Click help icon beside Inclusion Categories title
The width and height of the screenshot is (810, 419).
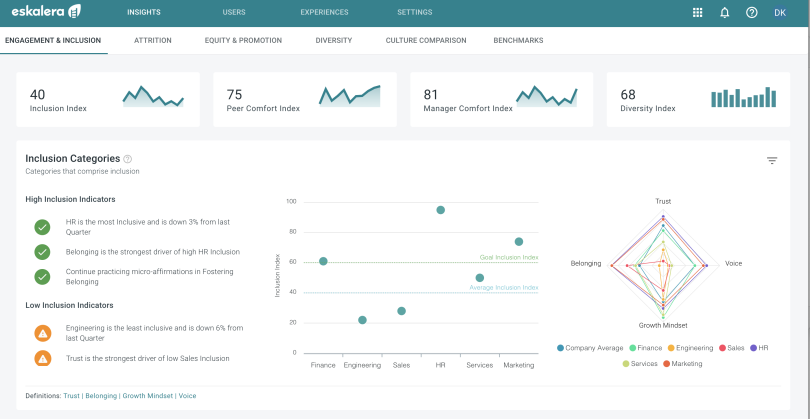tap(128, 159)
